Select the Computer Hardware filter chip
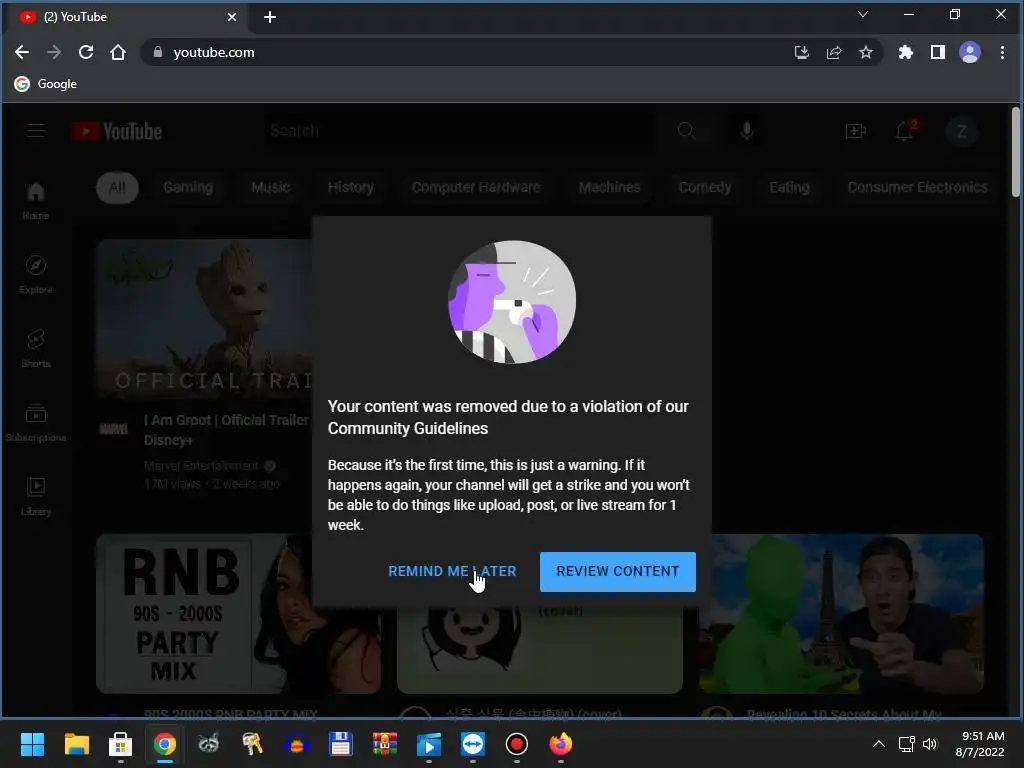Viewport: 1024px width, 768px height. point(476,187)
